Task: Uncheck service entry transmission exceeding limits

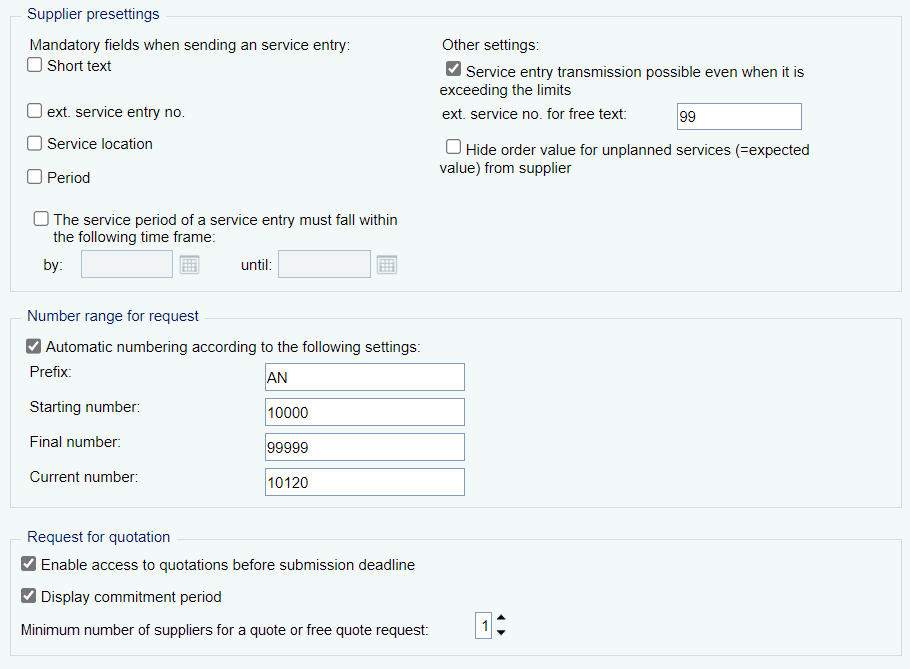Action: (454, 71)
